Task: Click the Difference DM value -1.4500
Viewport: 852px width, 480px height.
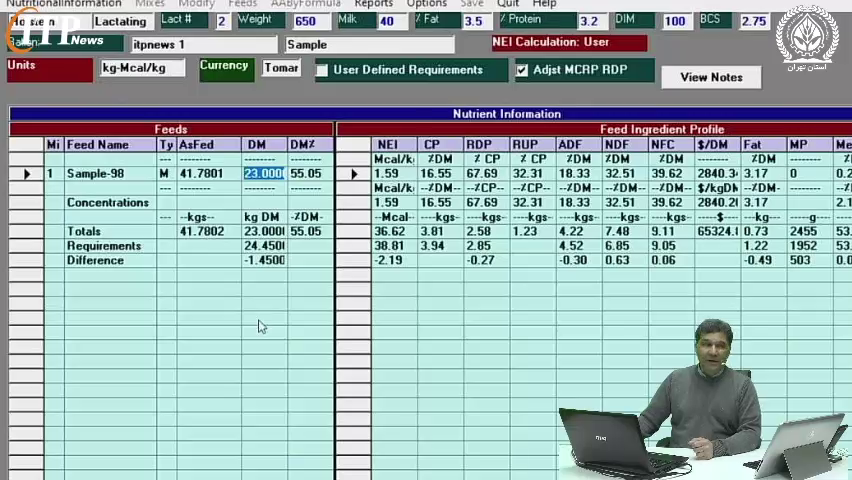Action: (x=264, y=260)
